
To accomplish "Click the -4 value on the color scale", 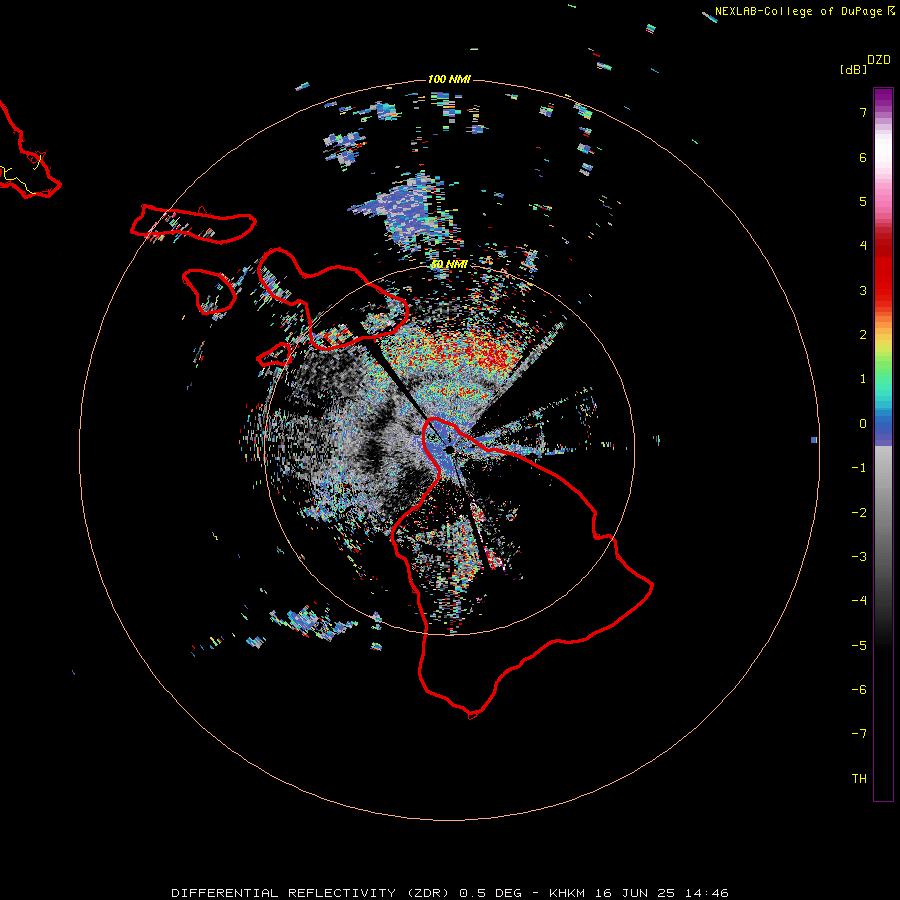I will tap(859, 601).
